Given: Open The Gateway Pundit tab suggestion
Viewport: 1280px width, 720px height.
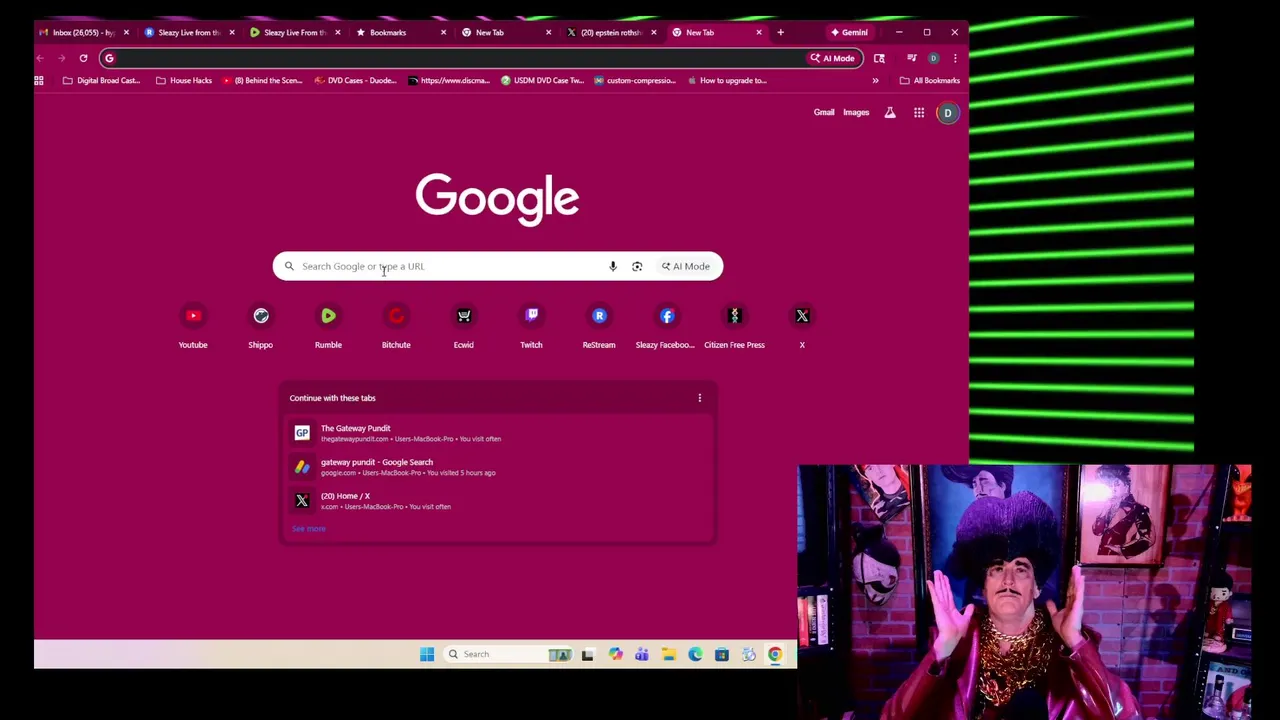Looking at the screenshot, I should (497, 433).
